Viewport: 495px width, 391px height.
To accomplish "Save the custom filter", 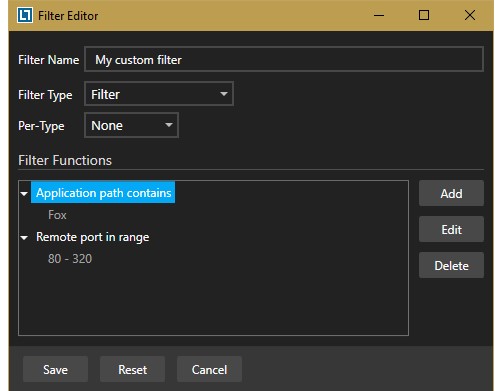I will coord(55,369).
